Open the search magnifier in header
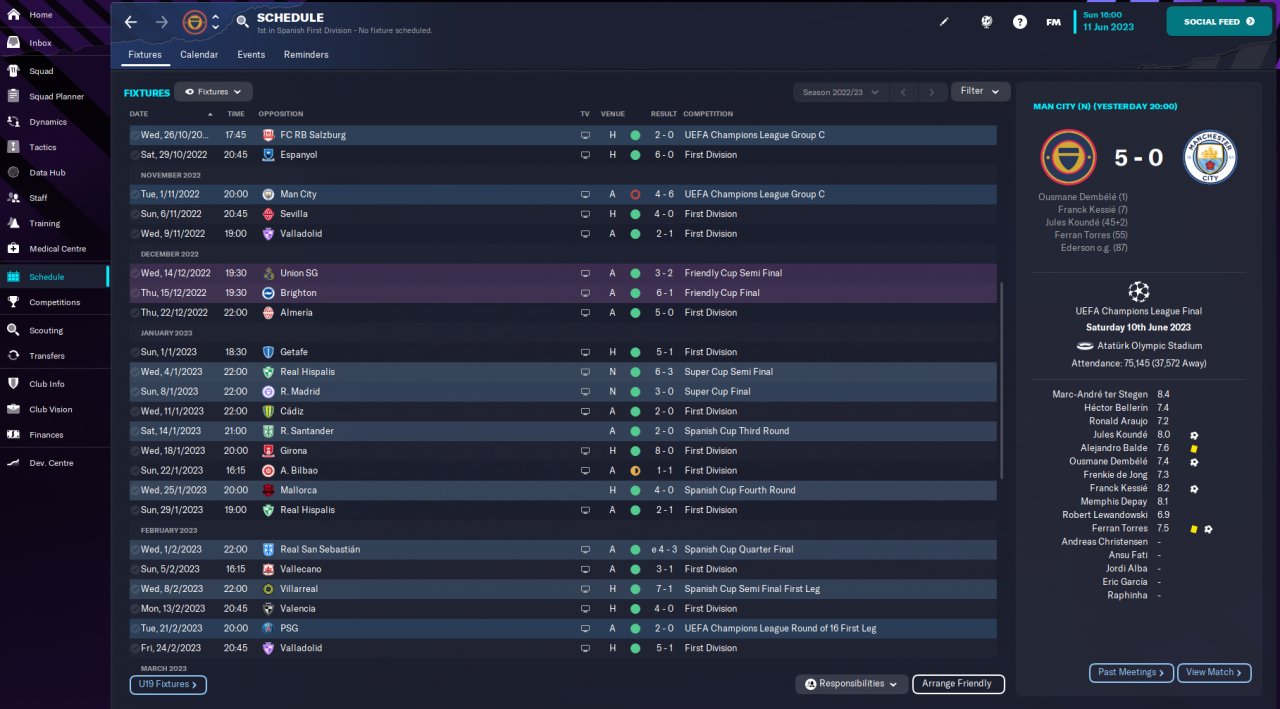This screenshot has height=709, width=1280. point(243,21)
